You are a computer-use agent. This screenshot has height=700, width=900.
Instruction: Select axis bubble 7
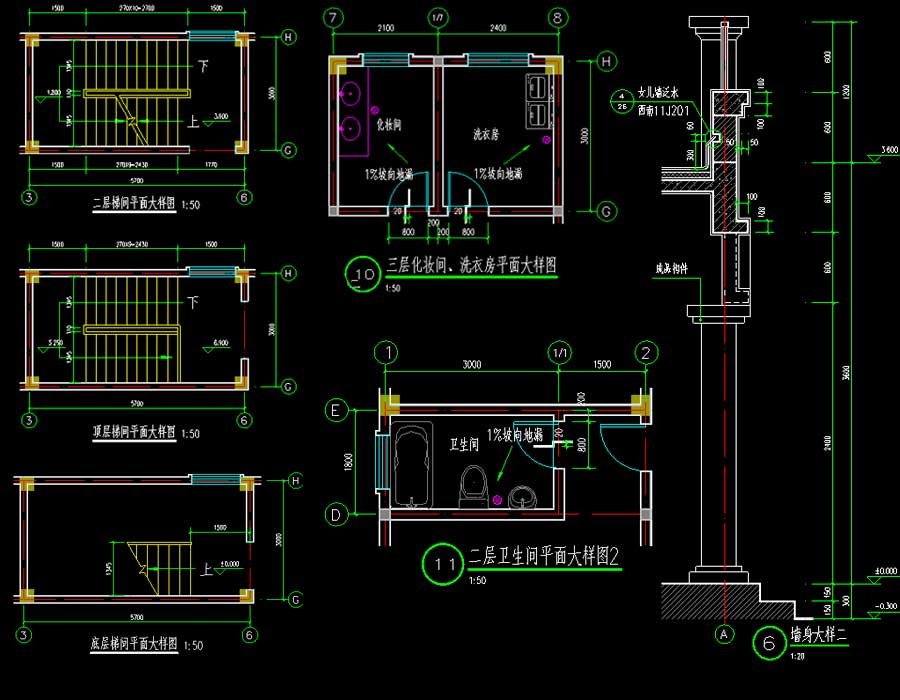click(x=333, y=17)
